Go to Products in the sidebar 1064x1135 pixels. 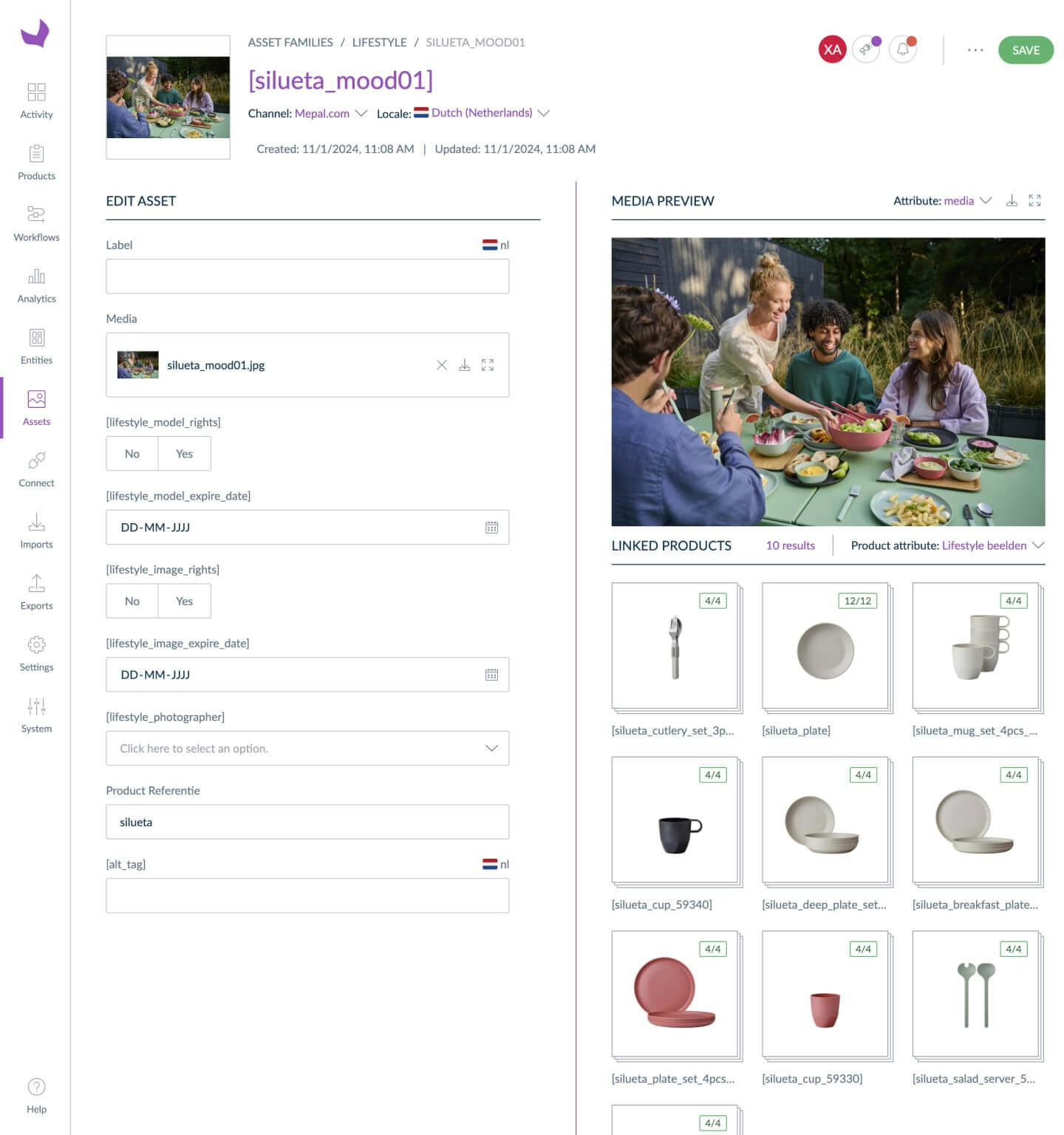coord(36,163)
